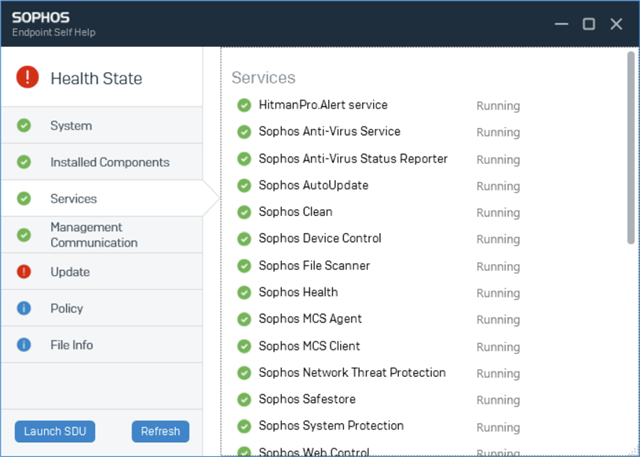
Task: Open the Installed Components section
Action: [102, 162]
